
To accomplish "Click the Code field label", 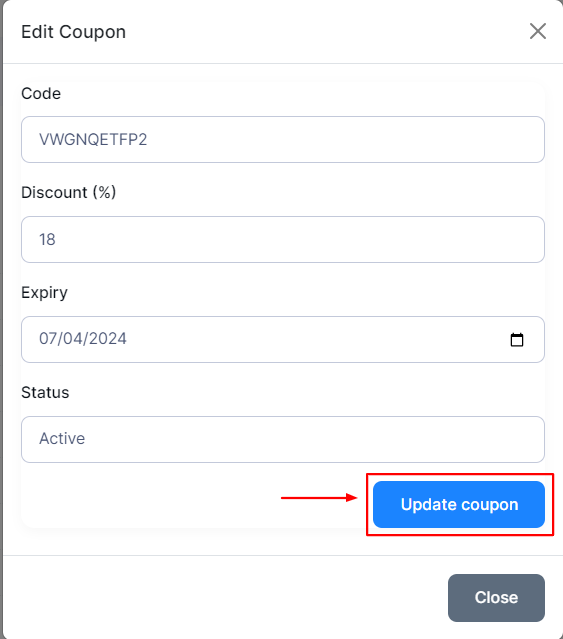I will point(41,93).
